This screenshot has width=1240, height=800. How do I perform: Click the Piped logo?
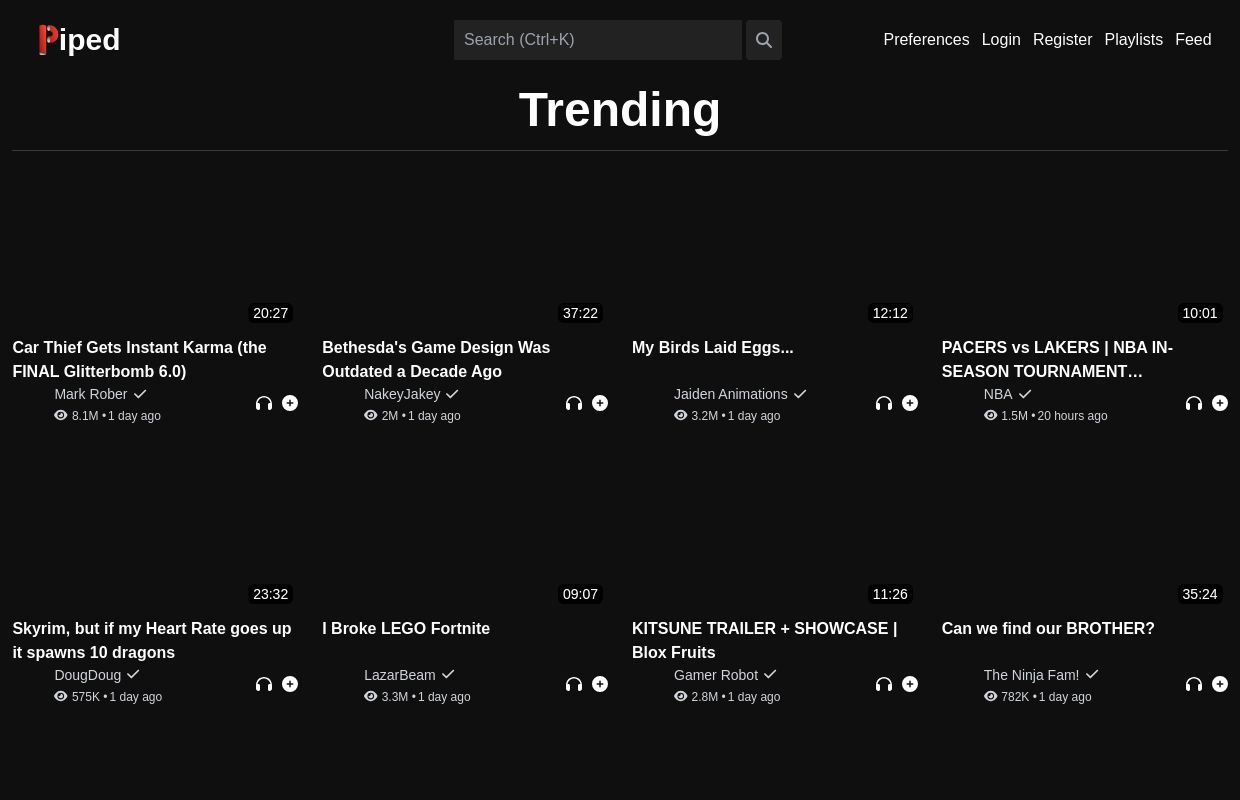pos(79,40)
